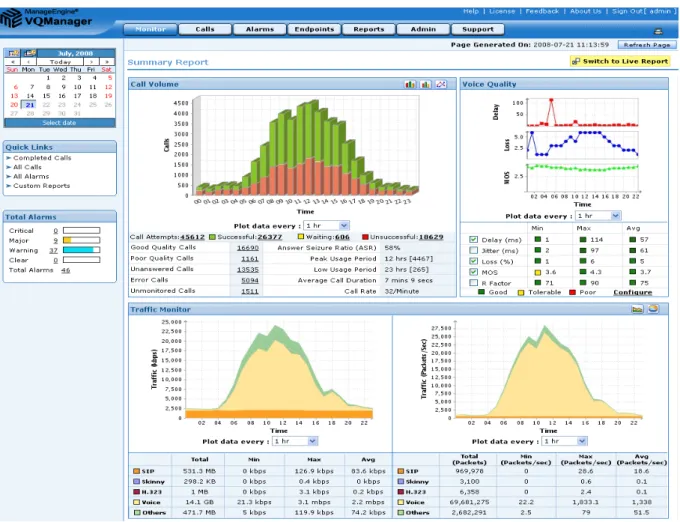
Task: Select July 15 in the calendar
Action: point(46,96)
